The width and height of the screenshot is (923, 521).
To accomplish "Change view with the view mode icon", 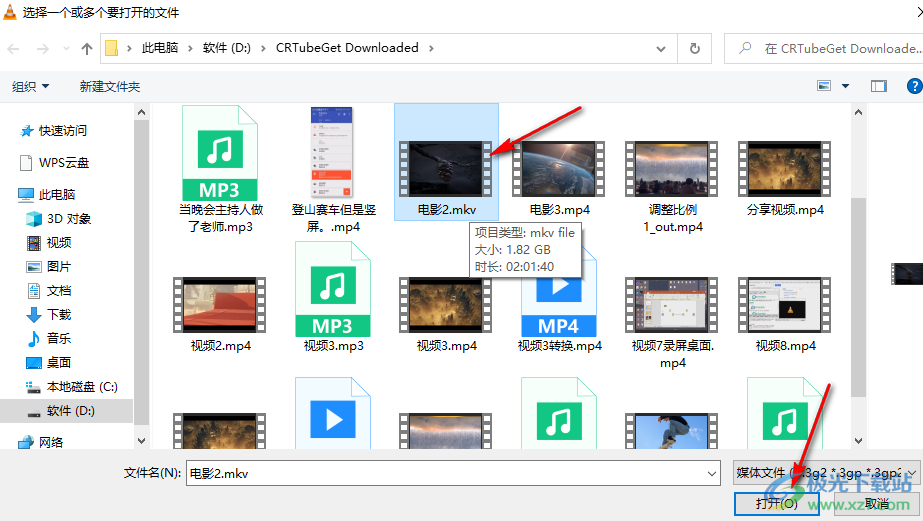I will pos(824,86).
